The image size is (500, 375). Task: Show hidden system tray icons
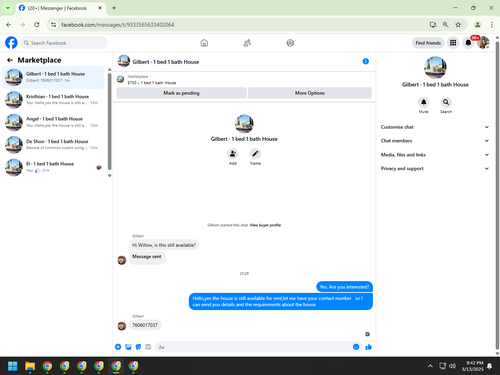(x=430, y=366)
